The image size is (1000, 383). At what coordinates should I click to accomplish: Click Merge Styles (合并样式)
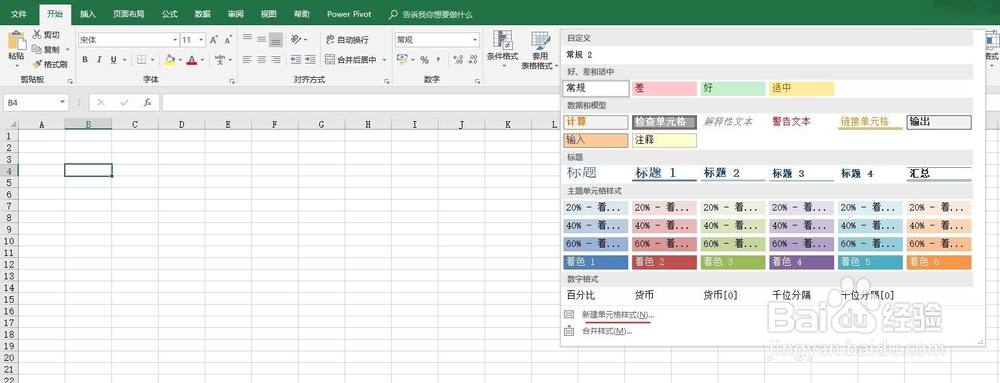pos(607,331)
